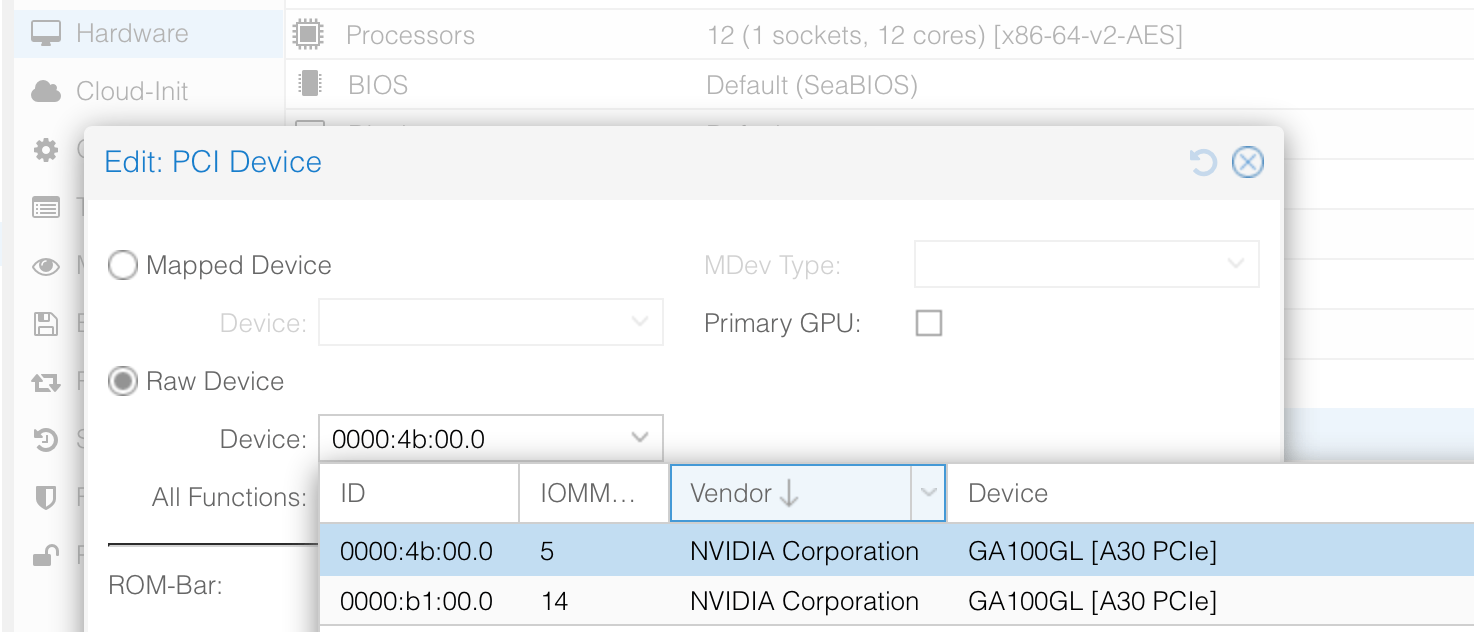Click the IOMMU group 14 cell

555,601
